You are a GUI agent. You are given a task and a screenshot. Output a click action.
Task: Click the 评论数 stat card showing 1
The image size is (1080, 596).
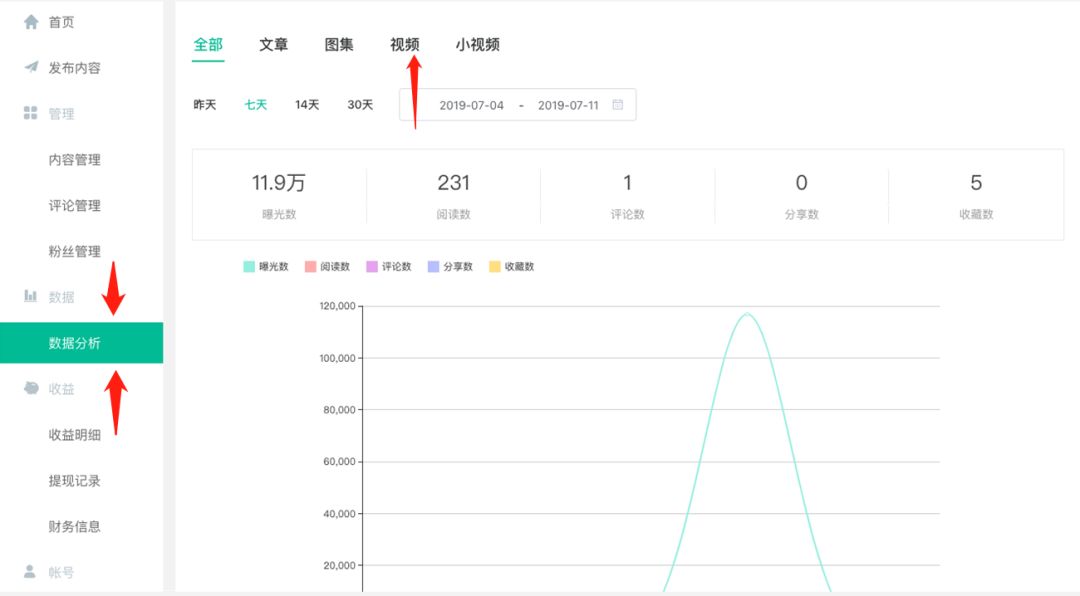click(627, 195)
